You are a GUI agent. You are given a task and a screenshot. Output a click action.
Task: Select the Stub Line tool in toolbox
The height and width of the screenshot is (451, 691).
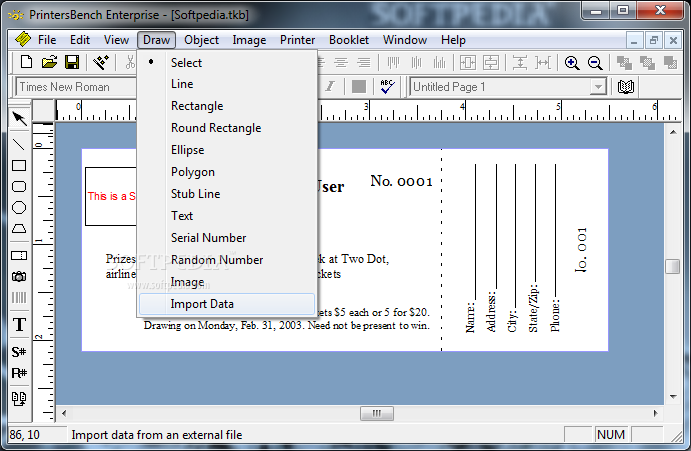(x=19, y=255)
